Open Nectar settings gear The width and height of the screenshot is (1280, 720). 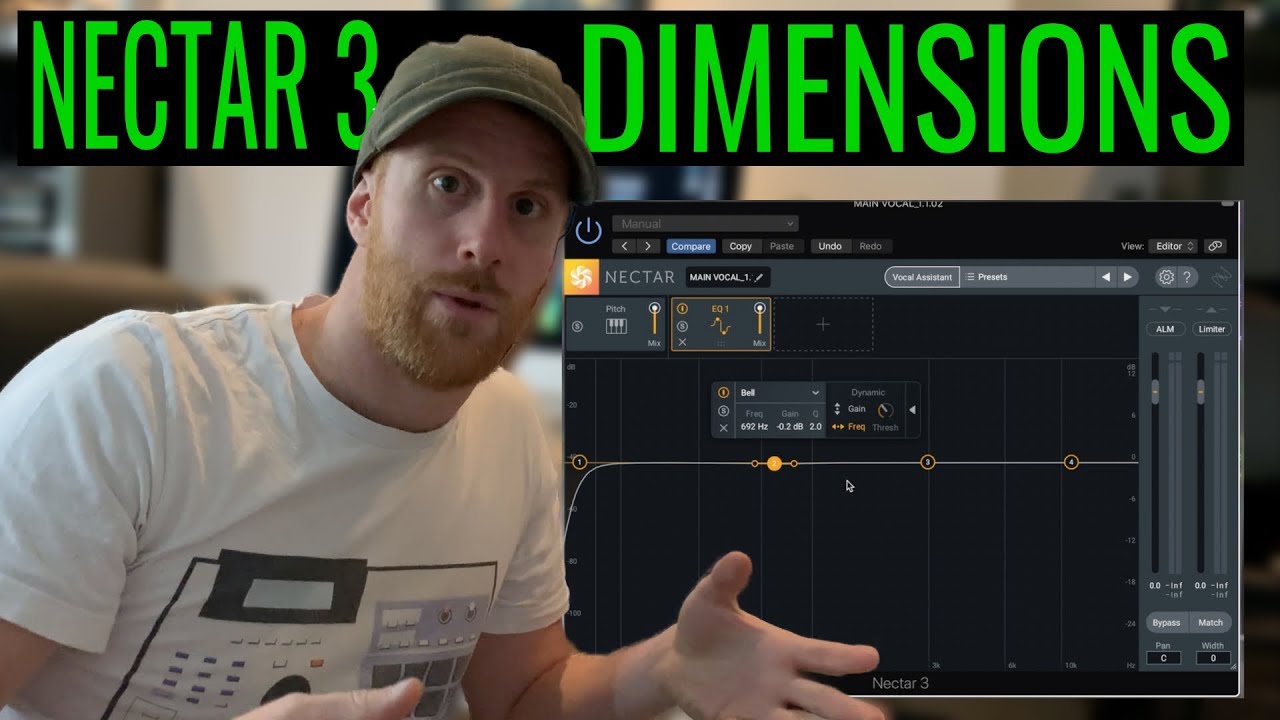point(1166,277)
